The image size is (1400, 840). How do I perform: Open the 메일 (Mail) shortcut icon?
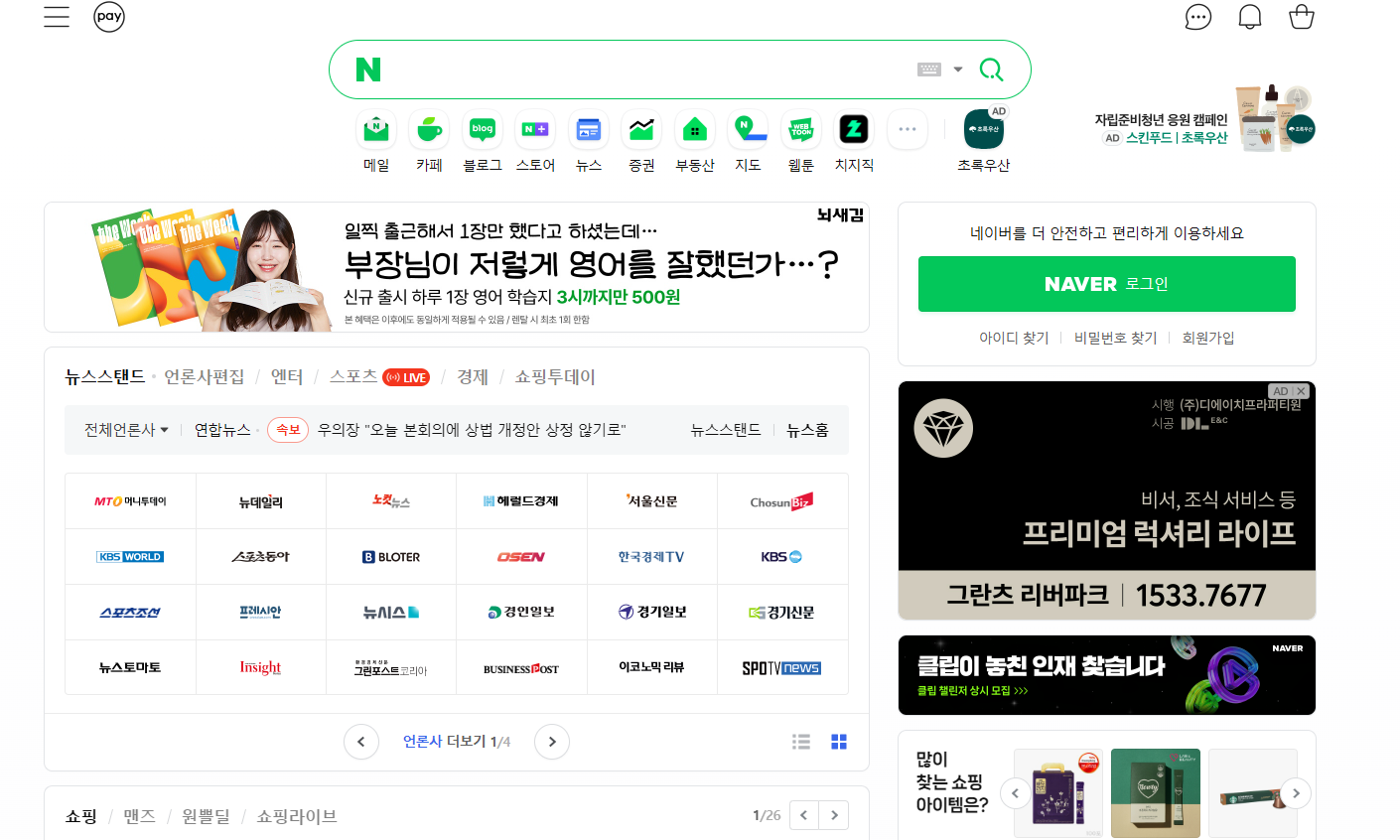tap(376, 129)
